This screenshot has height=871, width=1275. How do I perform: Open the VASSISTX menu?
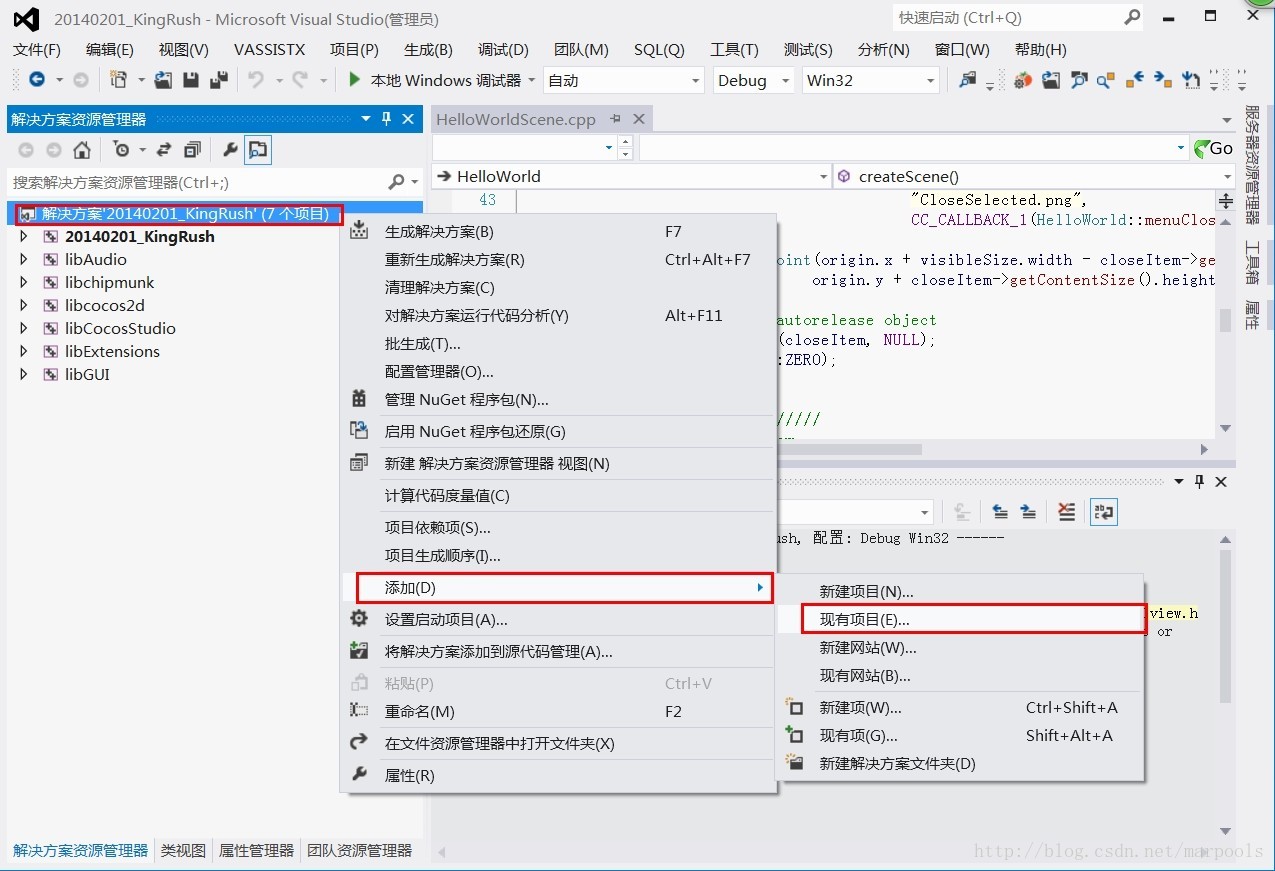click(269, 49)
